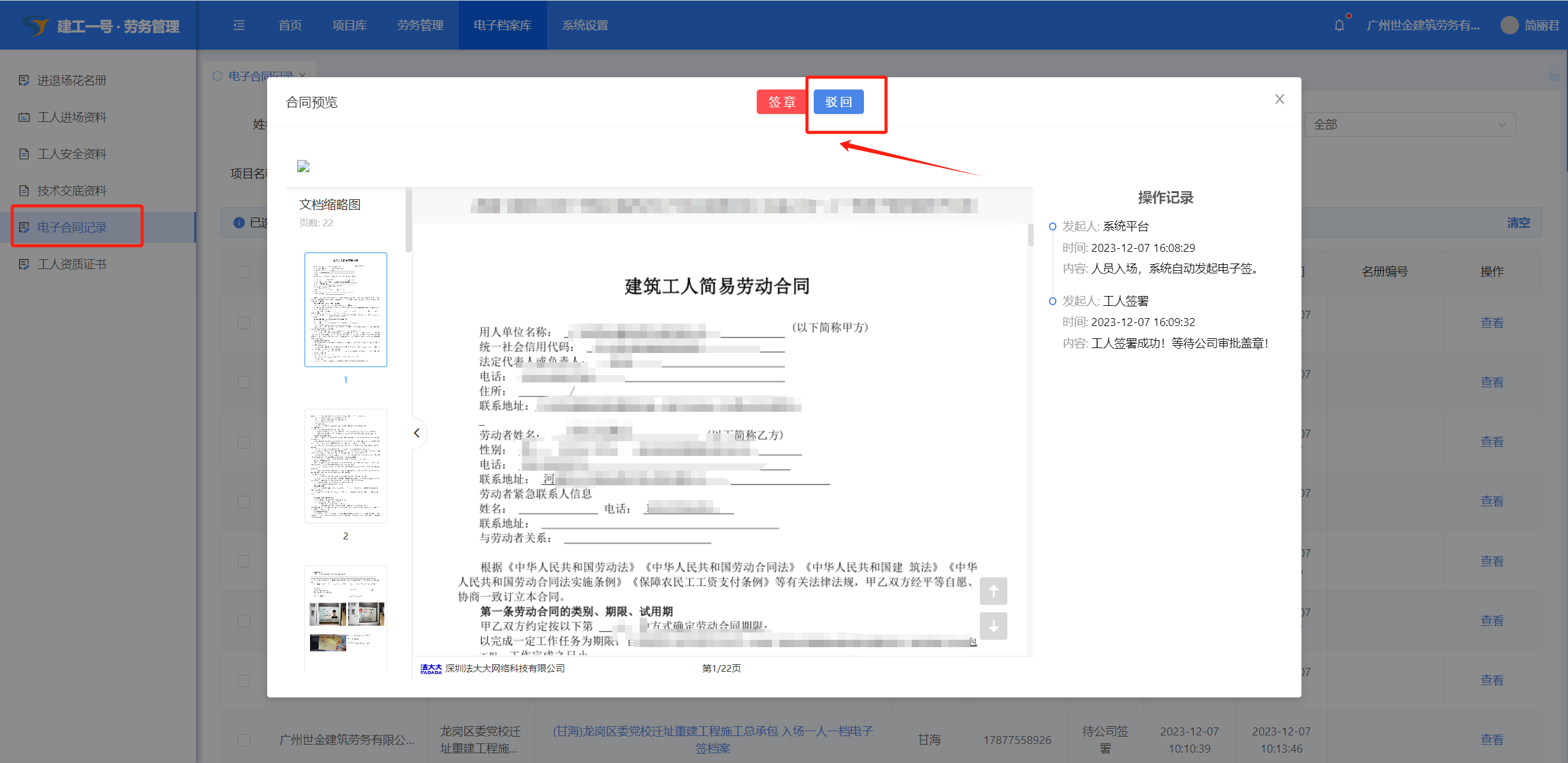
Task: Open the 简丽君 account menu
Action: [1543, 25]
